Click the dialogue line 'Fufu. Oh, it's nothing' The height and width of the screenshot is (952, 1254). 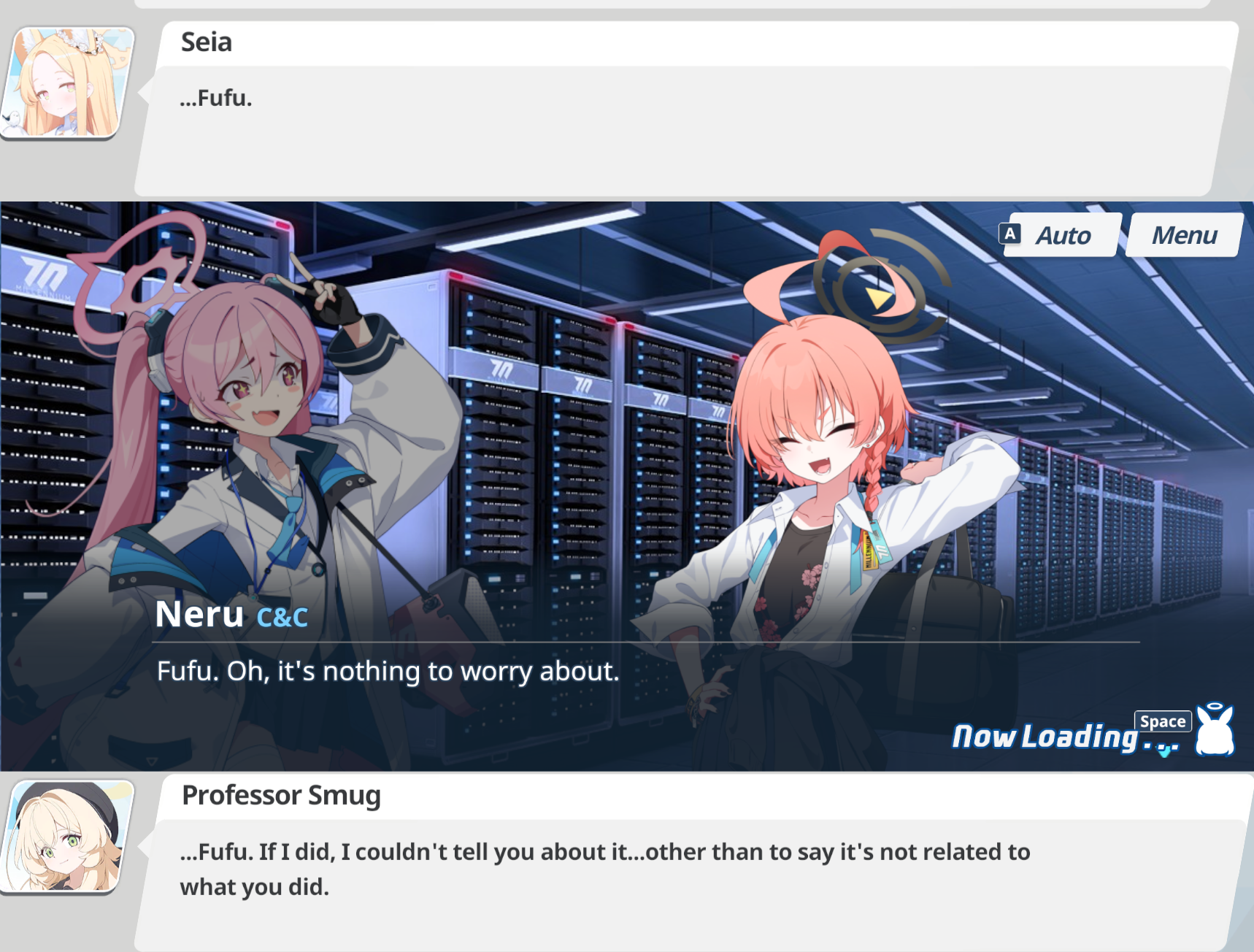click(388, 671)
